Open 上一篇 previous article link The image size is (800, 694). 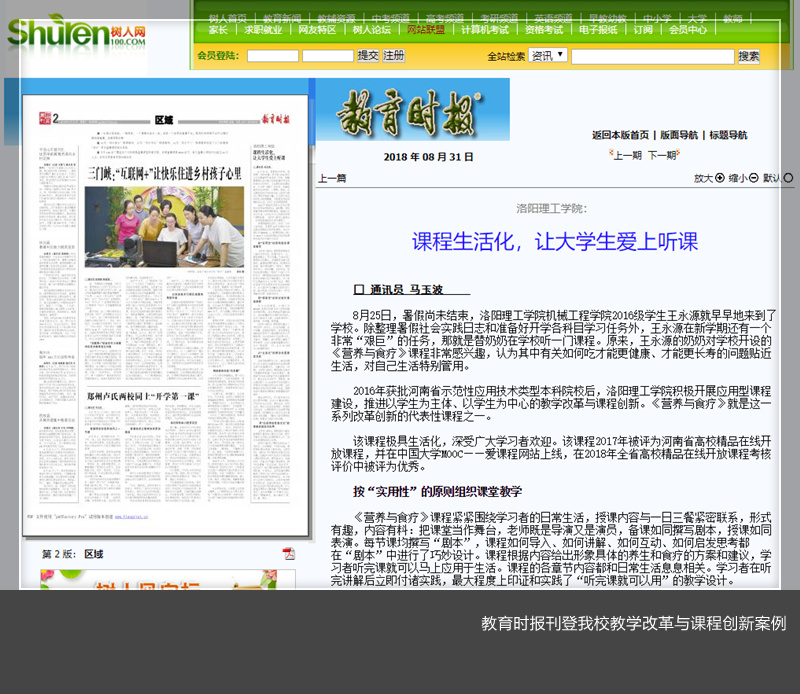[x=332, y=178]
